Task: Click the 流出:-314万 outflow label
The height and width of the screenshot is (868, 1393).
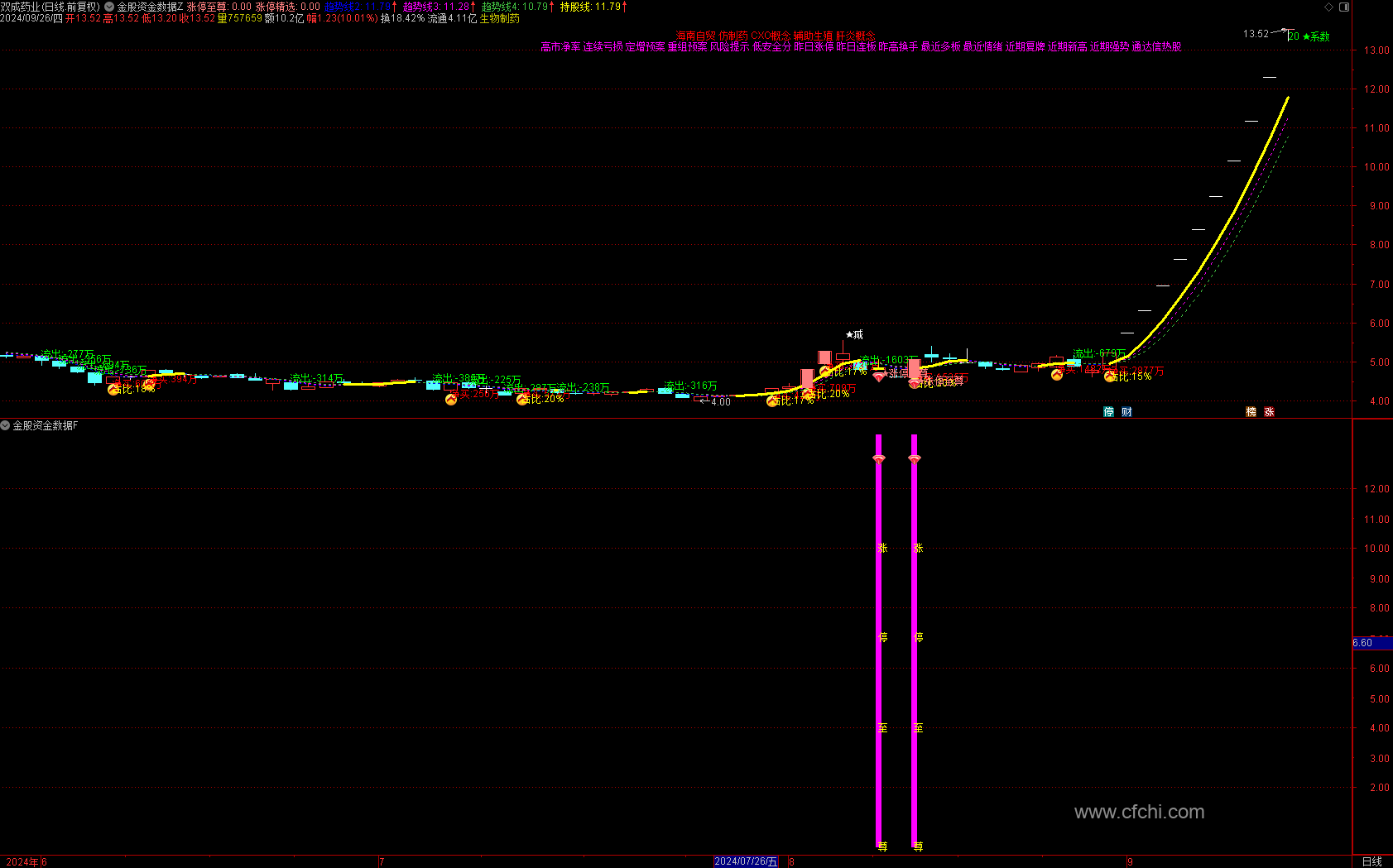Action: (x=317, y=378)
